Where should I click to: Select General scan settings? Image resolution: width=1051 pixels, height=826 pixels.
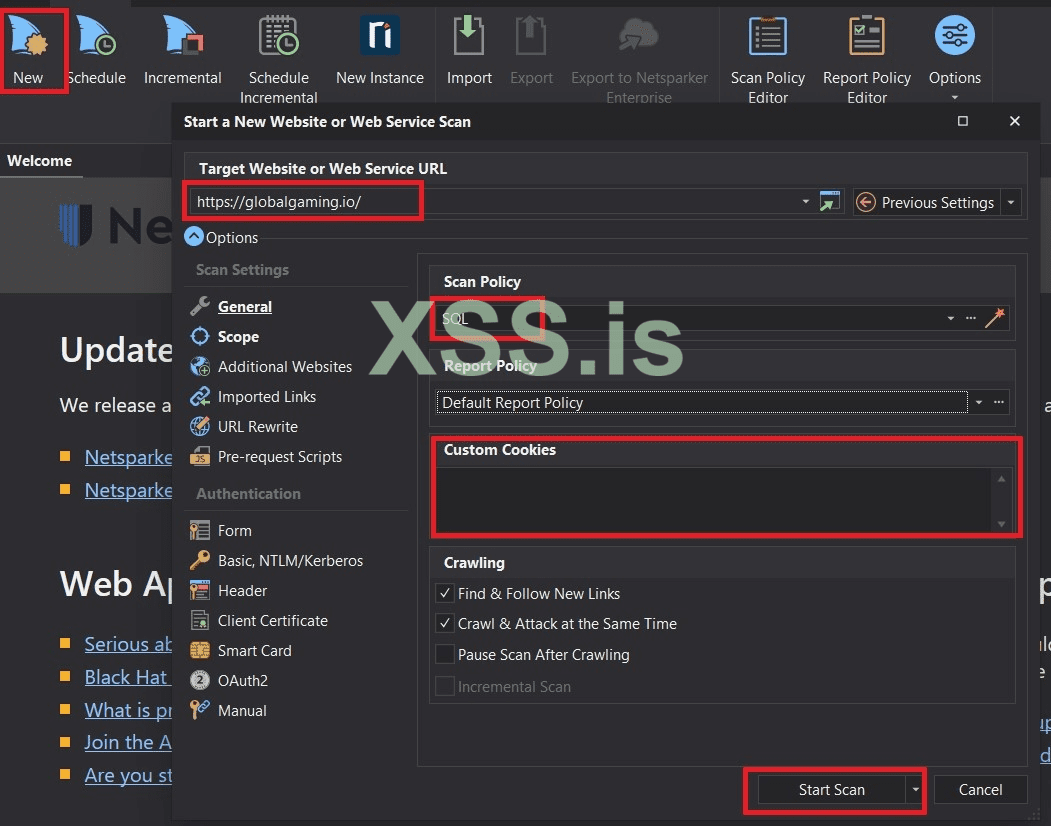245,306
